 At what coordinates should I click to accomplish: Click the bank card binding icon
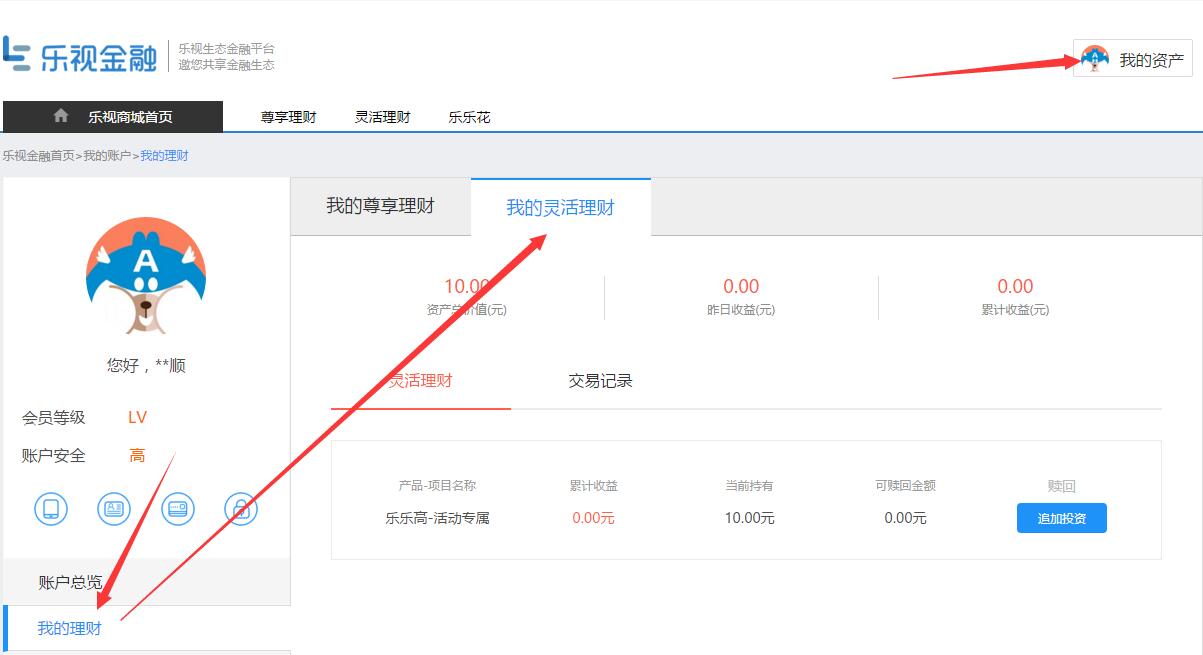(178, 509)
